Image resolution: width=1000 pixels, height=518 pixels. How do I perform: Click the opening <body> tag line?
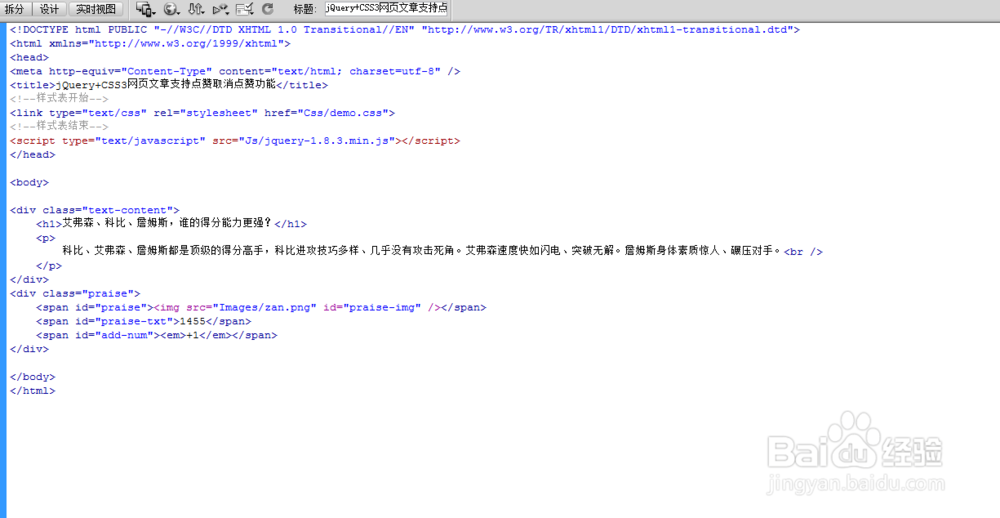(29, 182)
